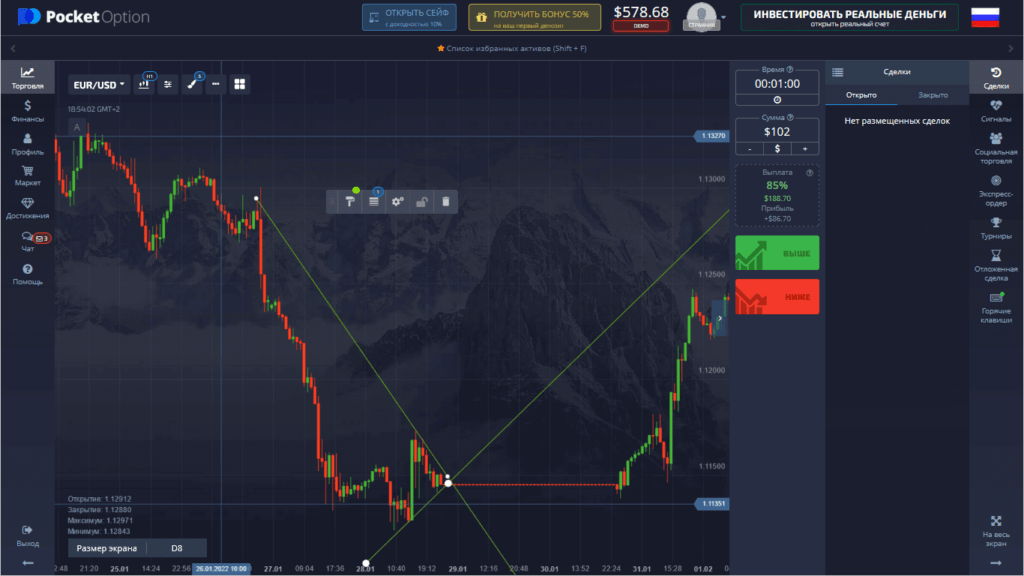Open the line color paint roller
This screenshot has width=1024, height=576.
coord(349,202)
